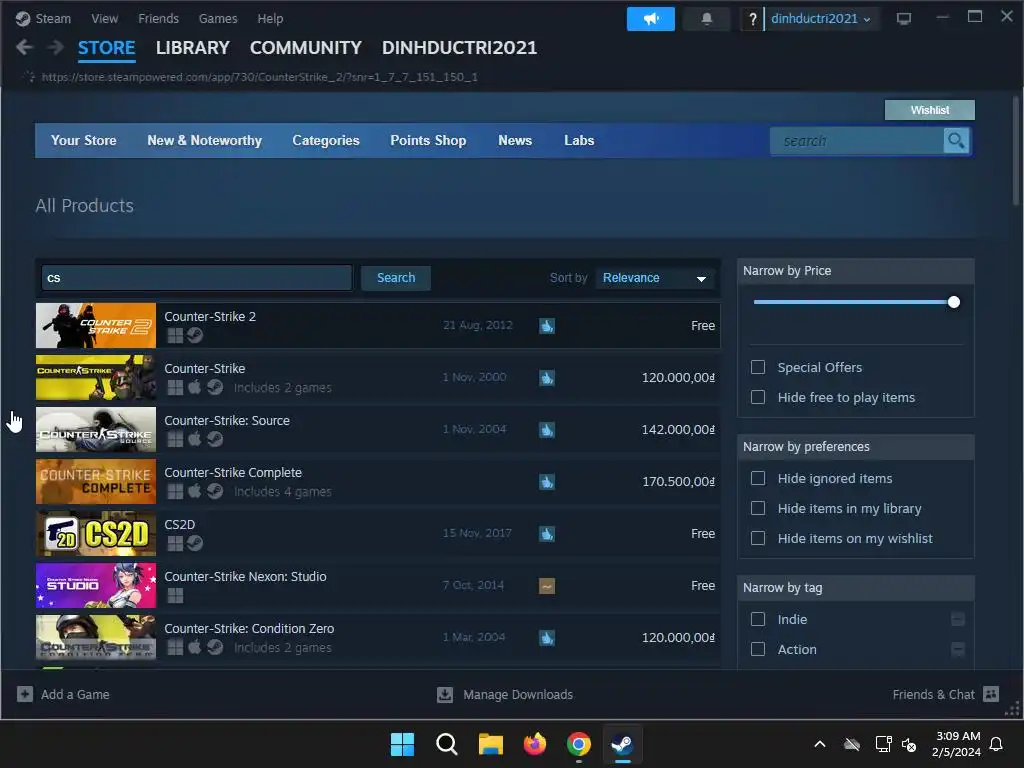Click the mixed review icon for Counter-Strike Nexon: Studio
Screen dimensions: 1024x768
tap(547, 586)
